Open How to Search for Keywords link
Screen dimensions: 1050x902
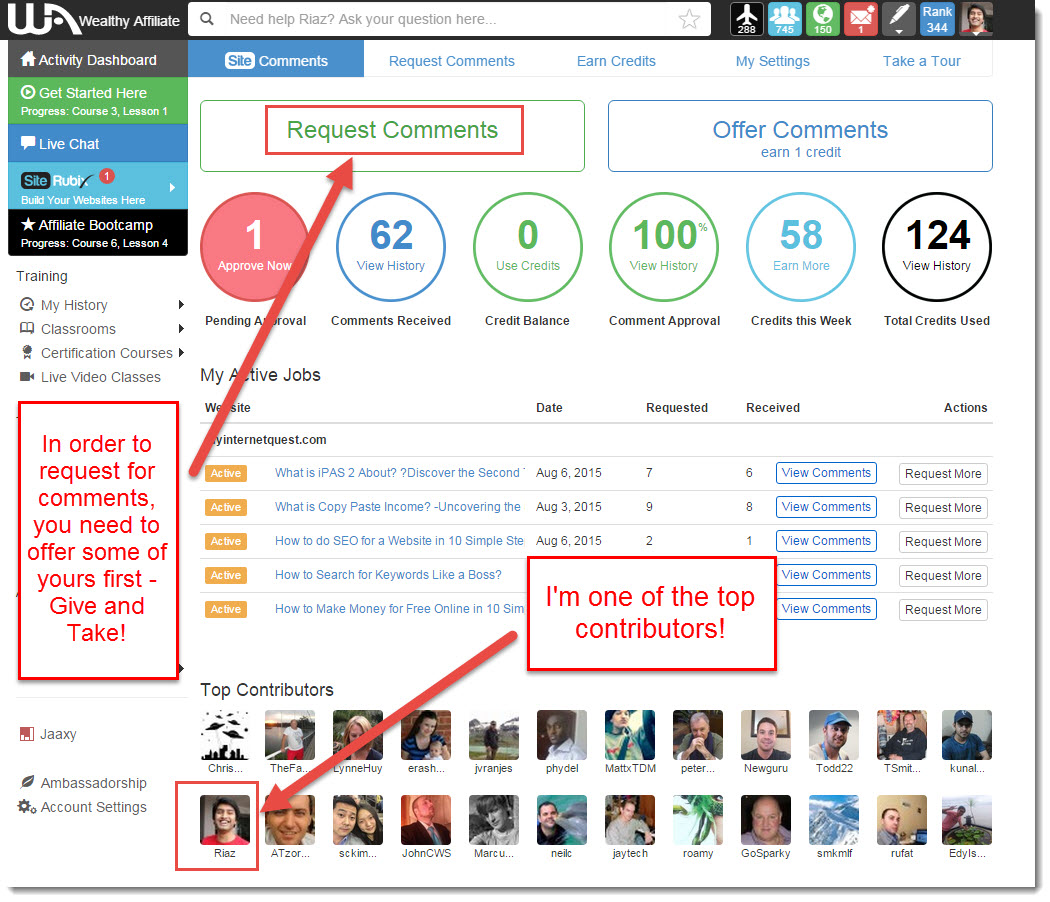pos(388,575)
